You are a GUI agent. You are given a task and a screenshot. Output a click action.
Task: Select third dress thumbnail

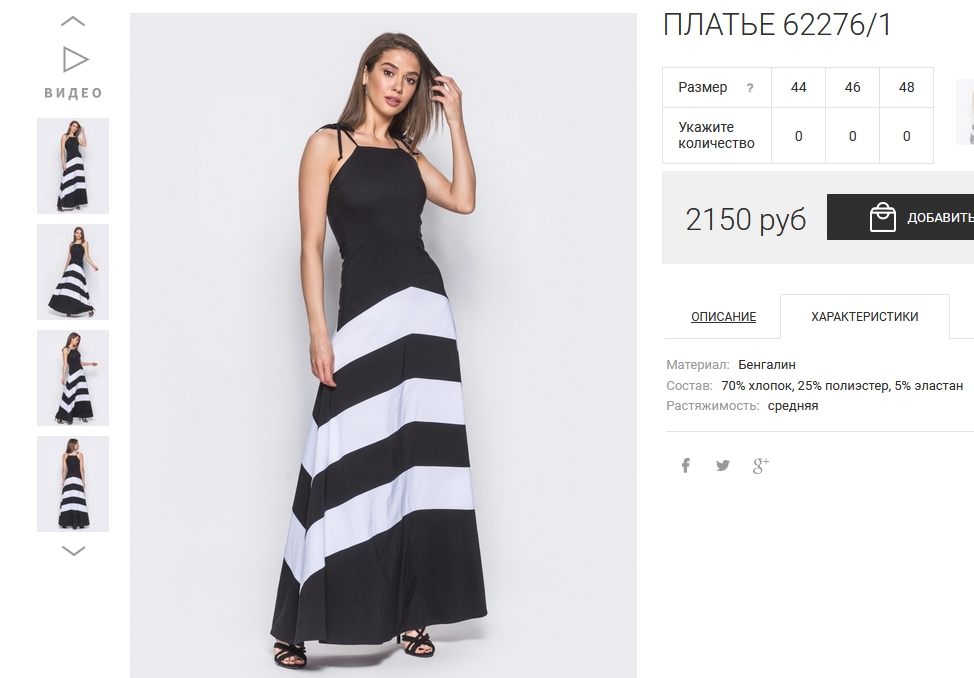point(73,378)
